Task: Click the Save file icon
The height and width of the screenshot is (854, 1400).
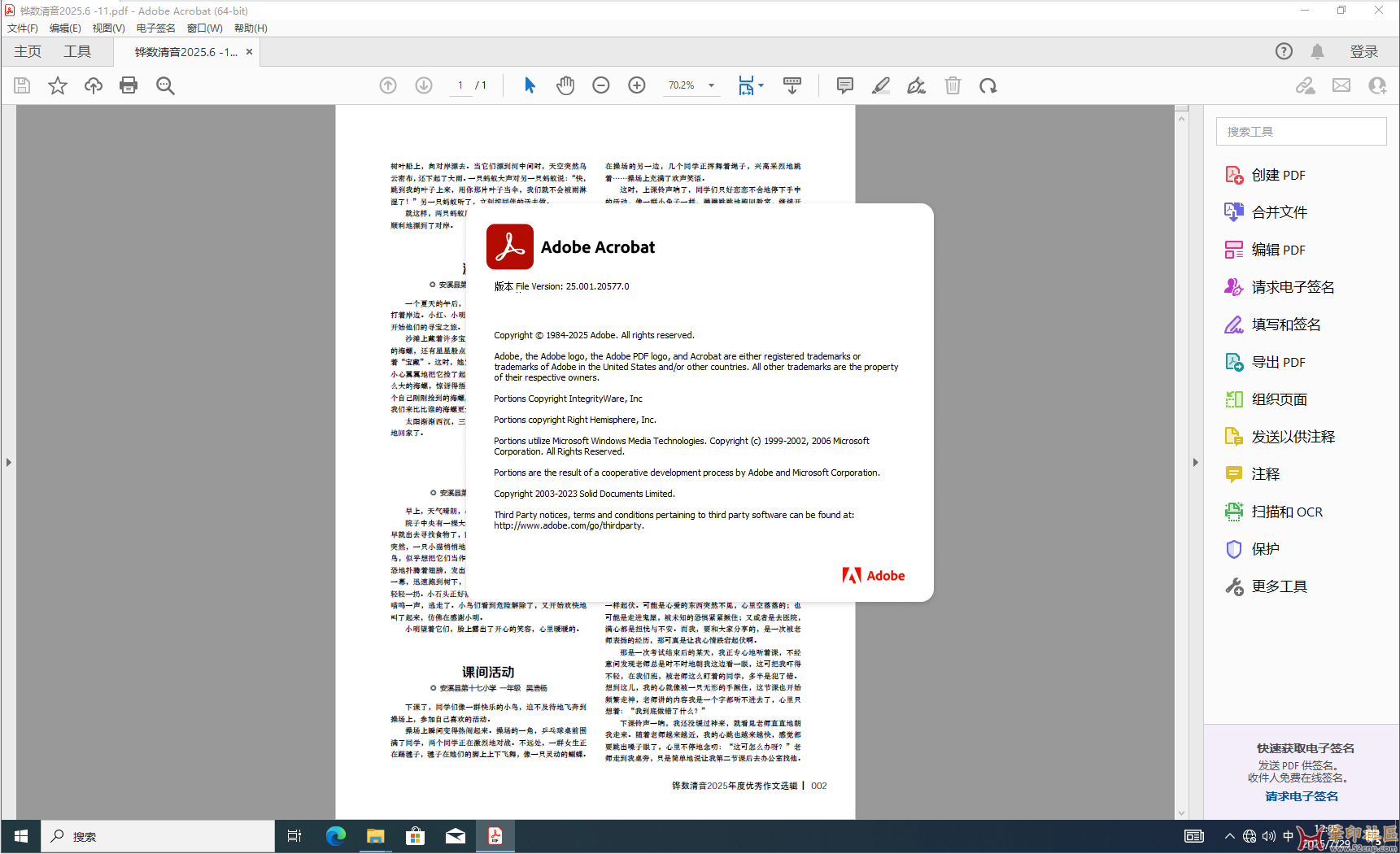Action: click(22, 85)
